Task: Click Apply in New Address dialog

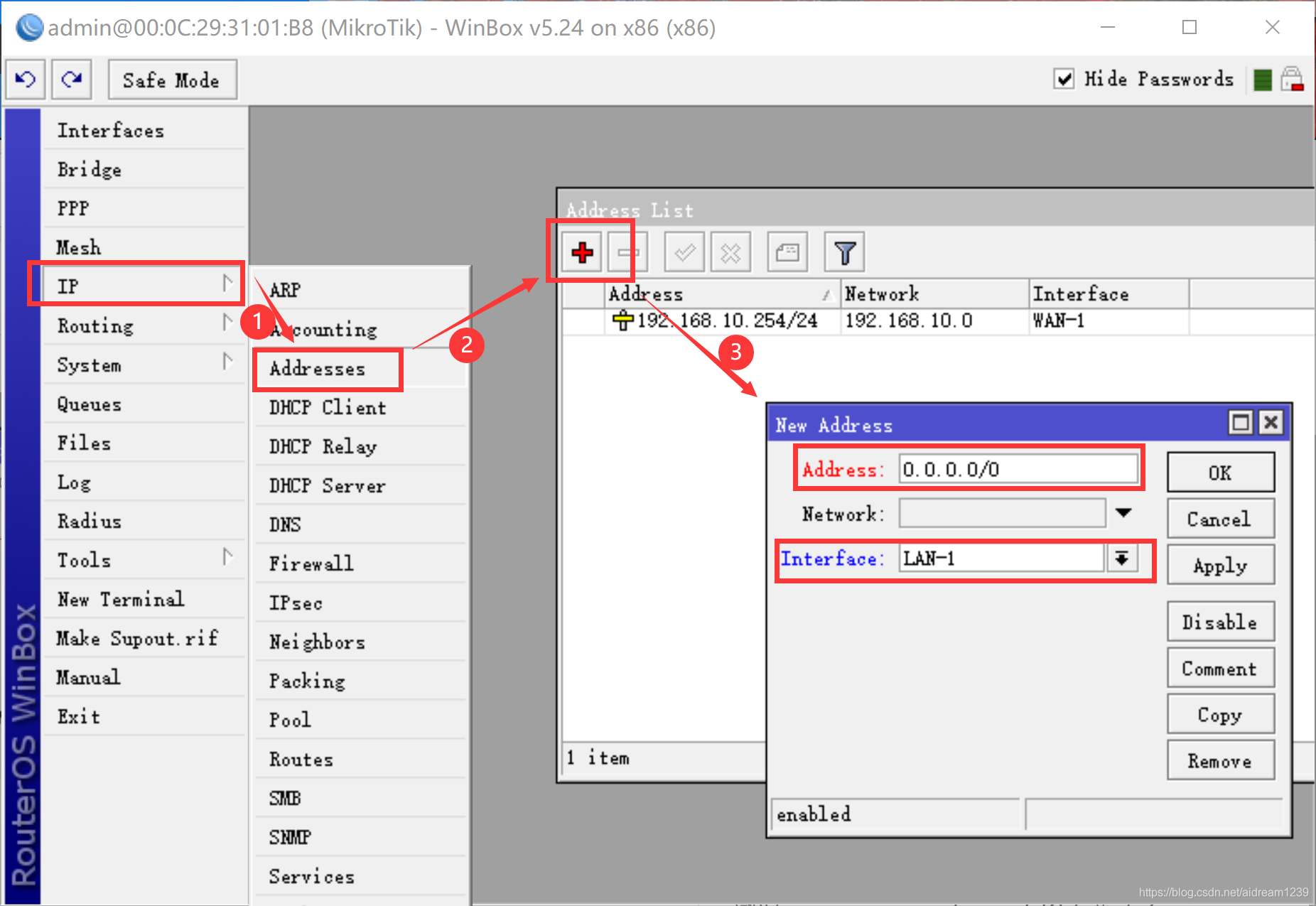Action: [x=1221, y=566]
